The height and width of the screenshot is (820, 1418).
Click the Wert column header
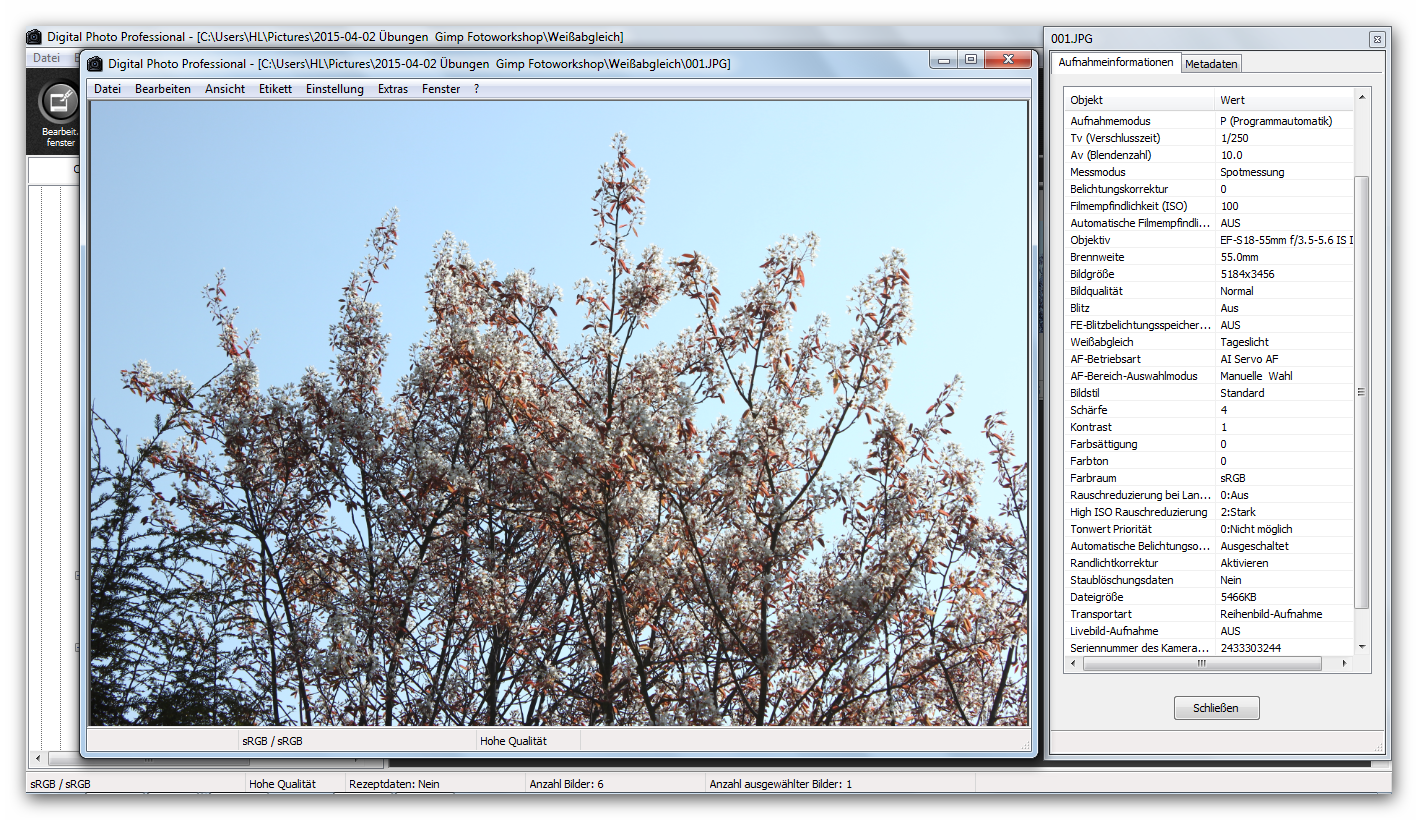(1284, 100)
